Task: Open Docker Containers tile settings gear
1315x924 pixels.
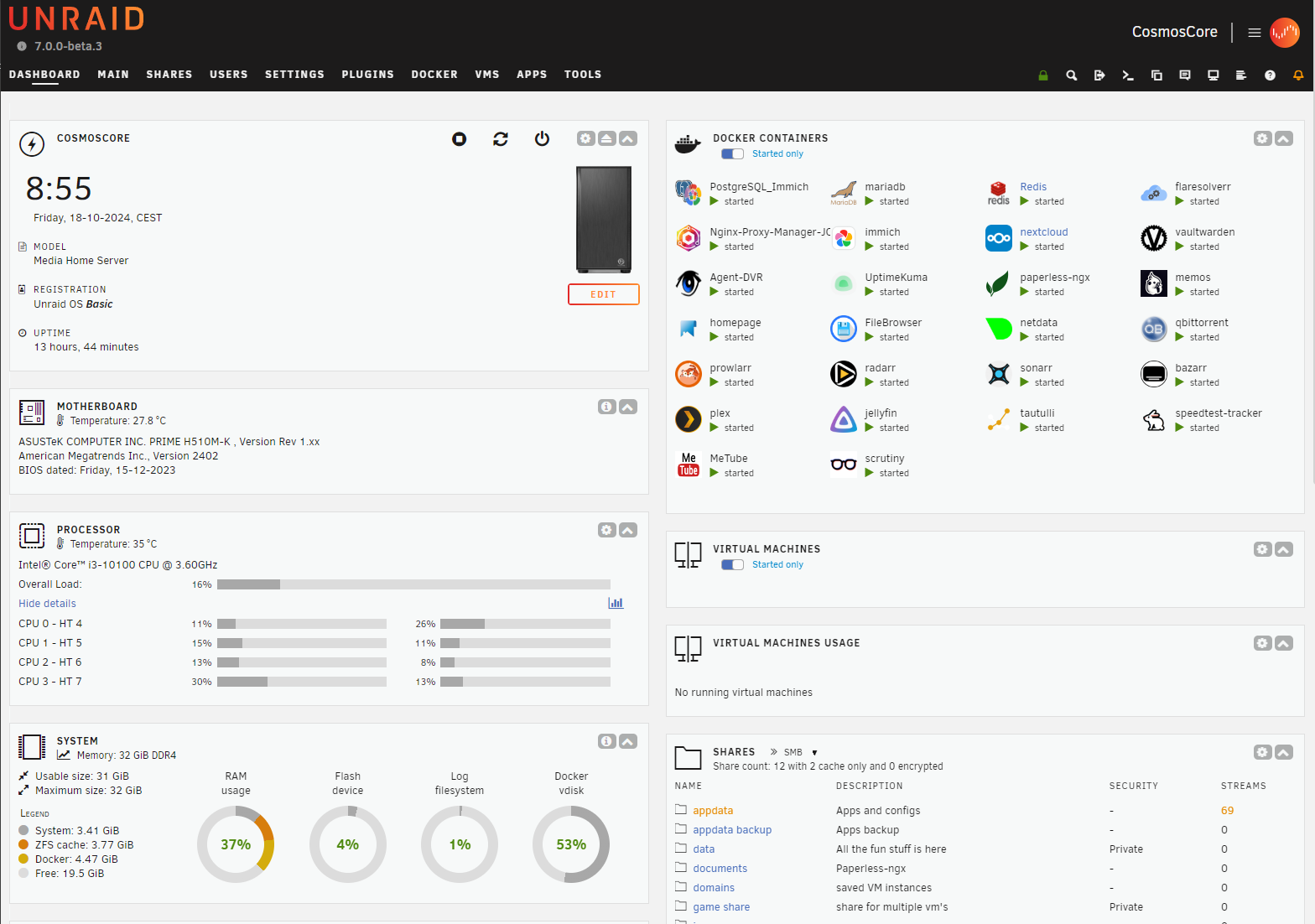Action: 1263,138
